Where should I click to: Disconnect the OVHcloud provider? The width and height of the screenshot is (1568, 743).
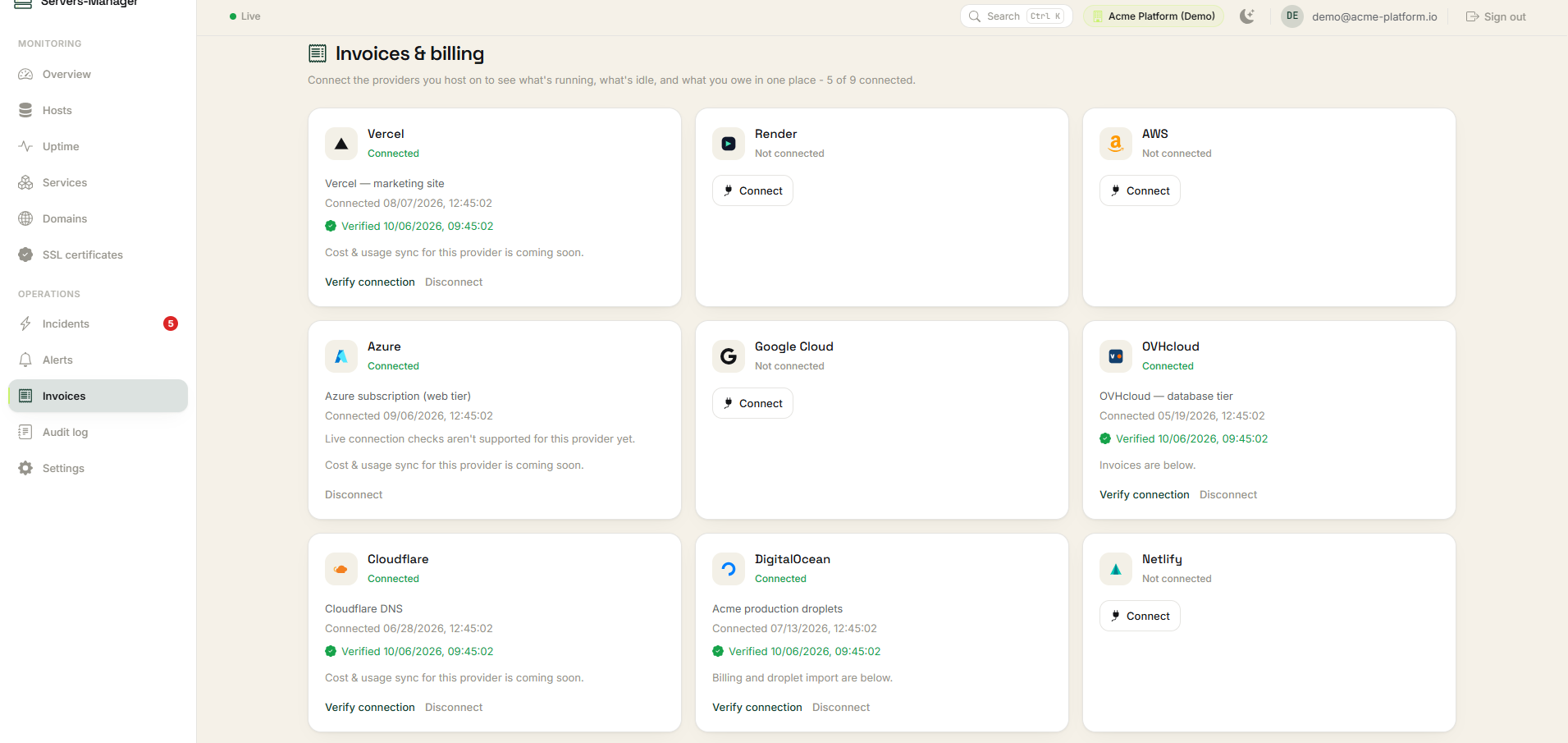[1228, 494]
